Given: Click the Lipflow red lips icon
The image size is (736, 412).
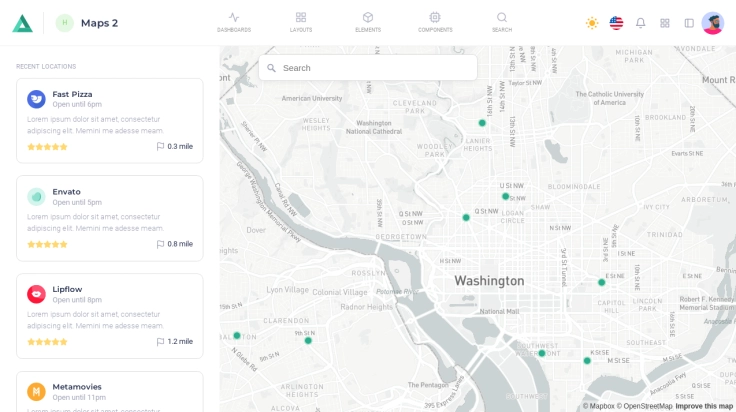Looking at the screenshot, I should coord(36,294).
